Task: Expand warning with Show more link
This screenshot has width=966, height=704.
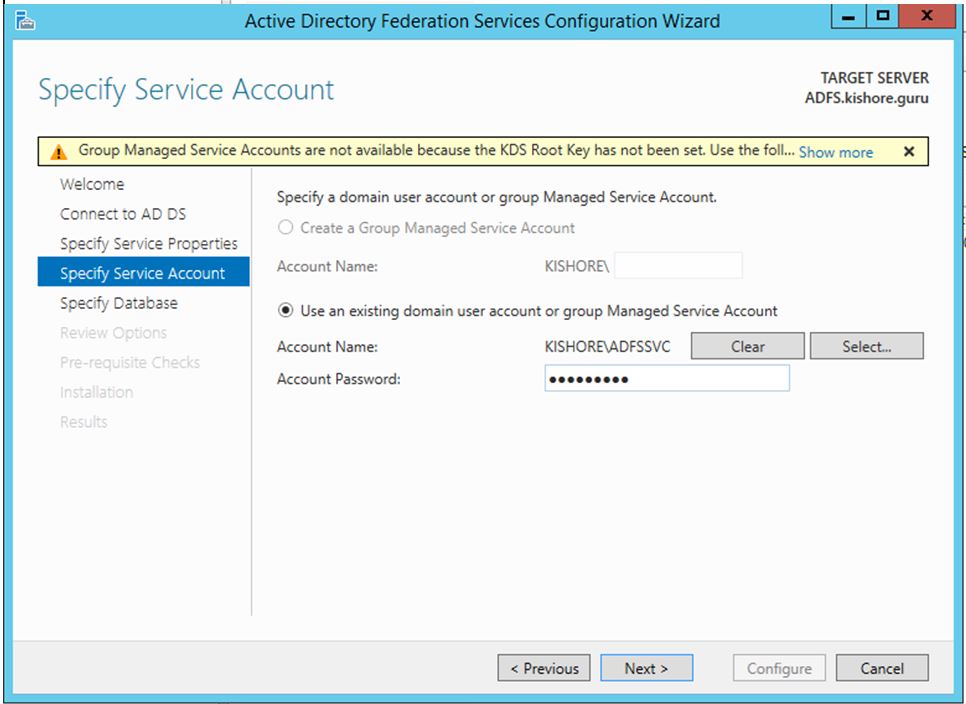Action: 835,152
